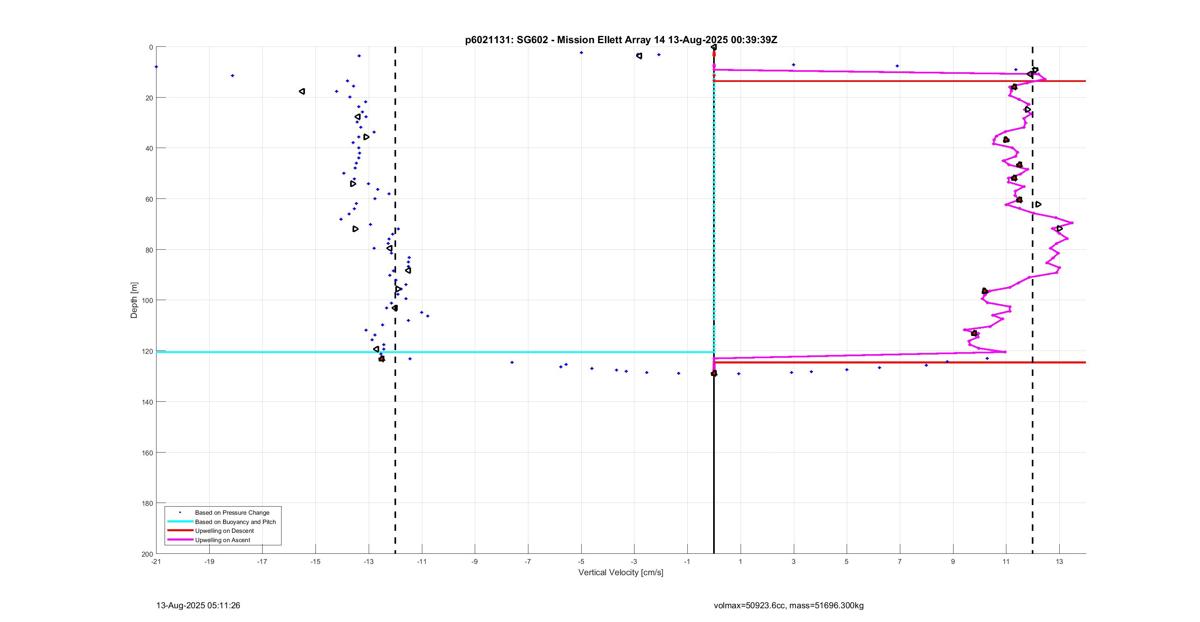Click y-axis depth tick label 60

(148, 199)
